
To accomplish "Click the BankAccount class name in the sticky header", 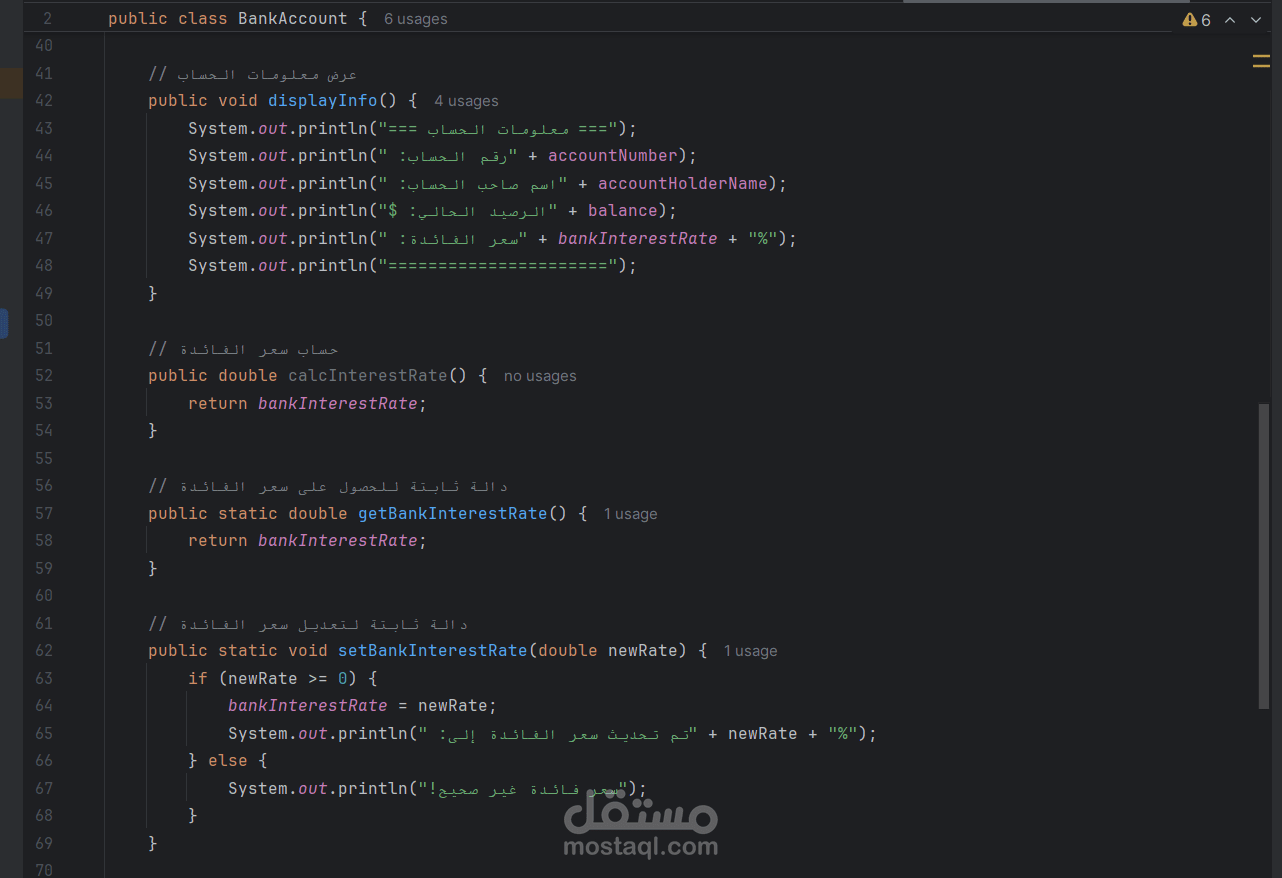I will coord(293,19).
